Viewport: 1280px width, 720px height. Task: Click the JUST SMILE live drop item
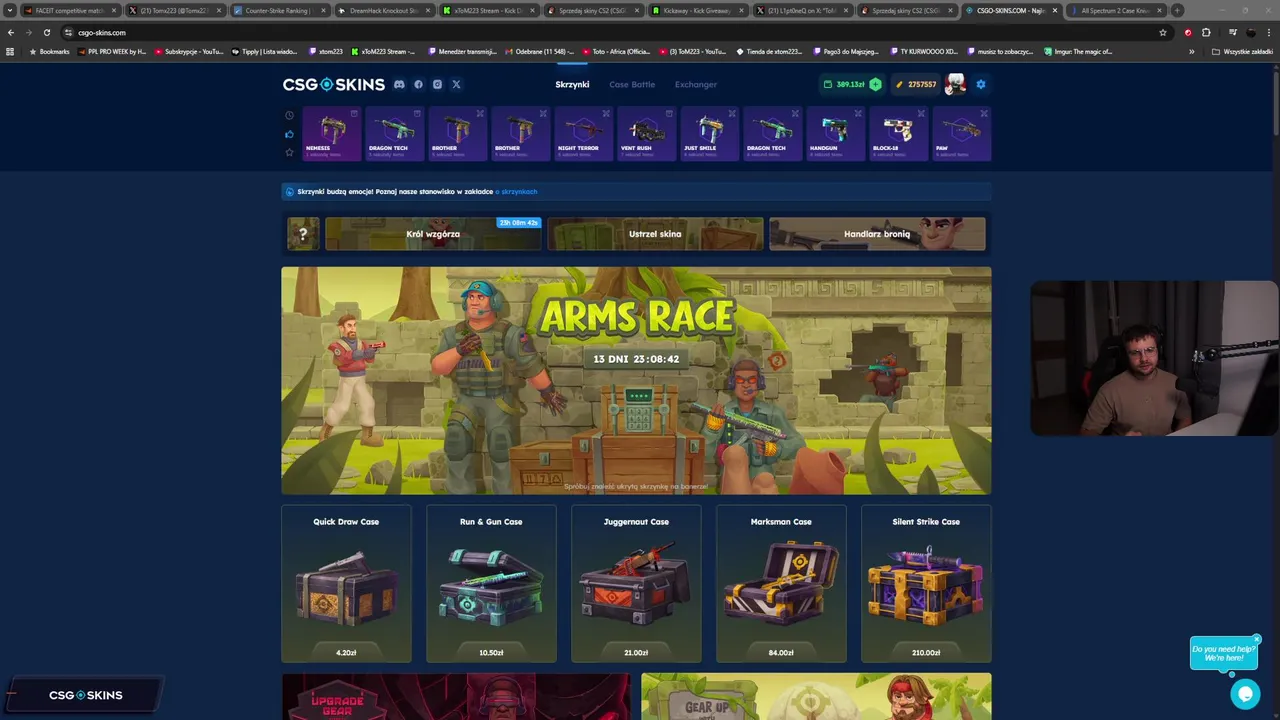tap(709, 133)
